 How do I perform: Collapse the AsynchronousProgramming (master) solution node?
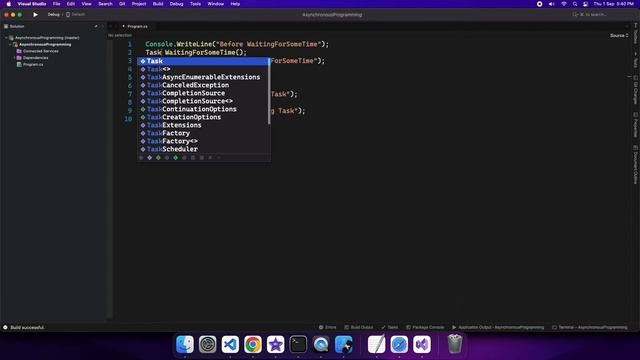(x=6, y=38)
